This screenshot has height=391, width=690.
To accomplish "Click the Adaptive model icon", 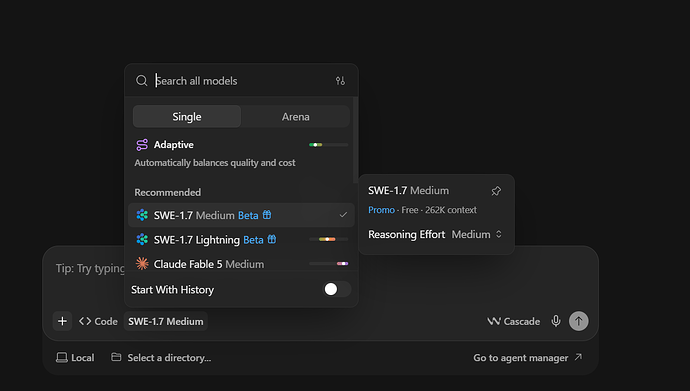I will pyautogui.click(x=142, y=145).
